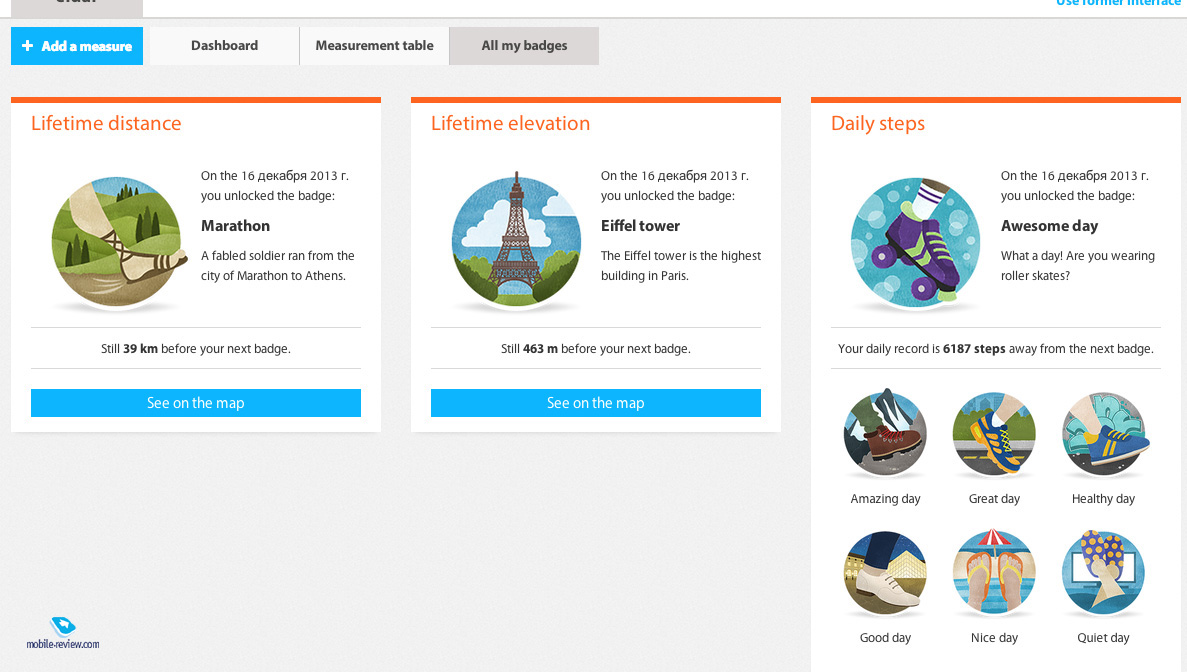Image resolution: width=1187 pixels, height=672 pixels.
Task: Choose the Nice day flip-flops badge
Action: tap(994, 572)
